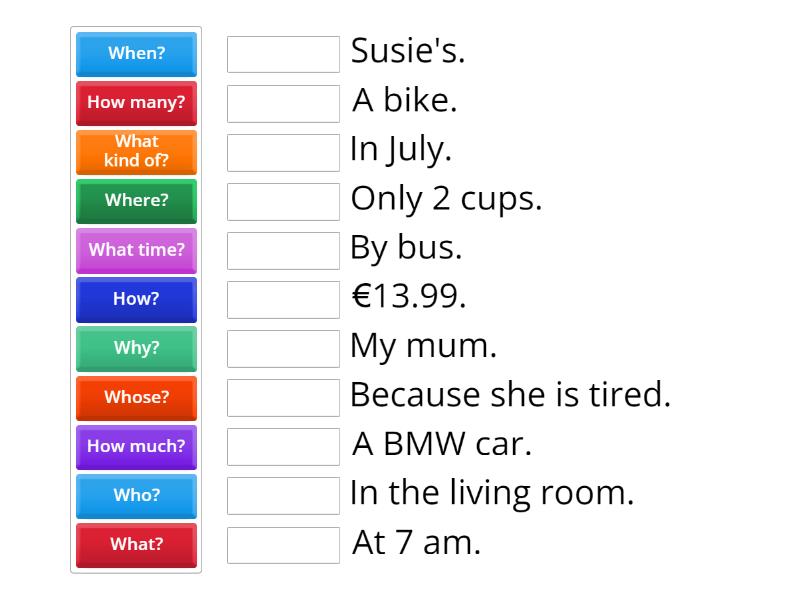Click the "Why?" question tile
The width and height of the screenshot is (800, 600).
tap(136, 348)
